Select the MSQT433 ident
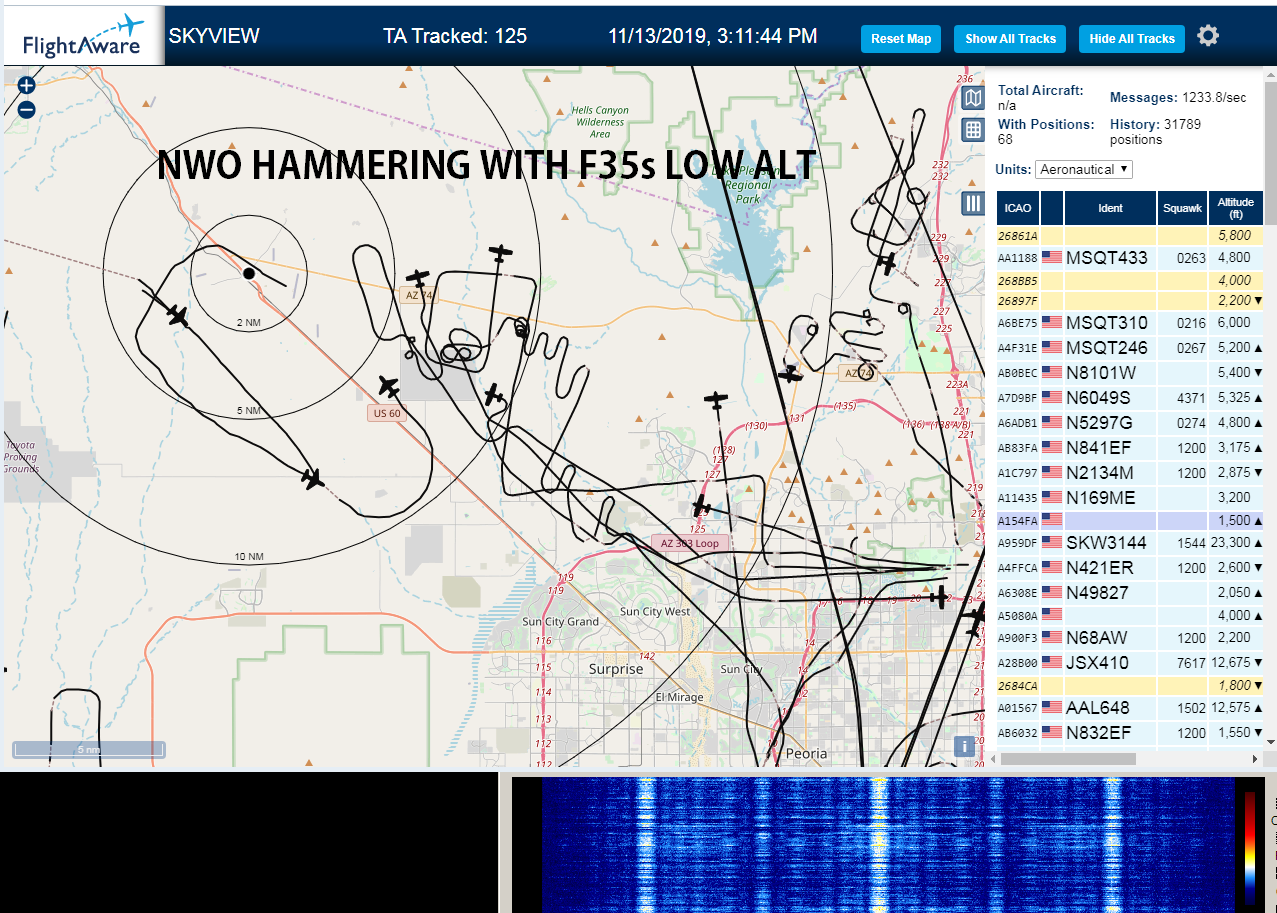 click(x=1107, y=258)
